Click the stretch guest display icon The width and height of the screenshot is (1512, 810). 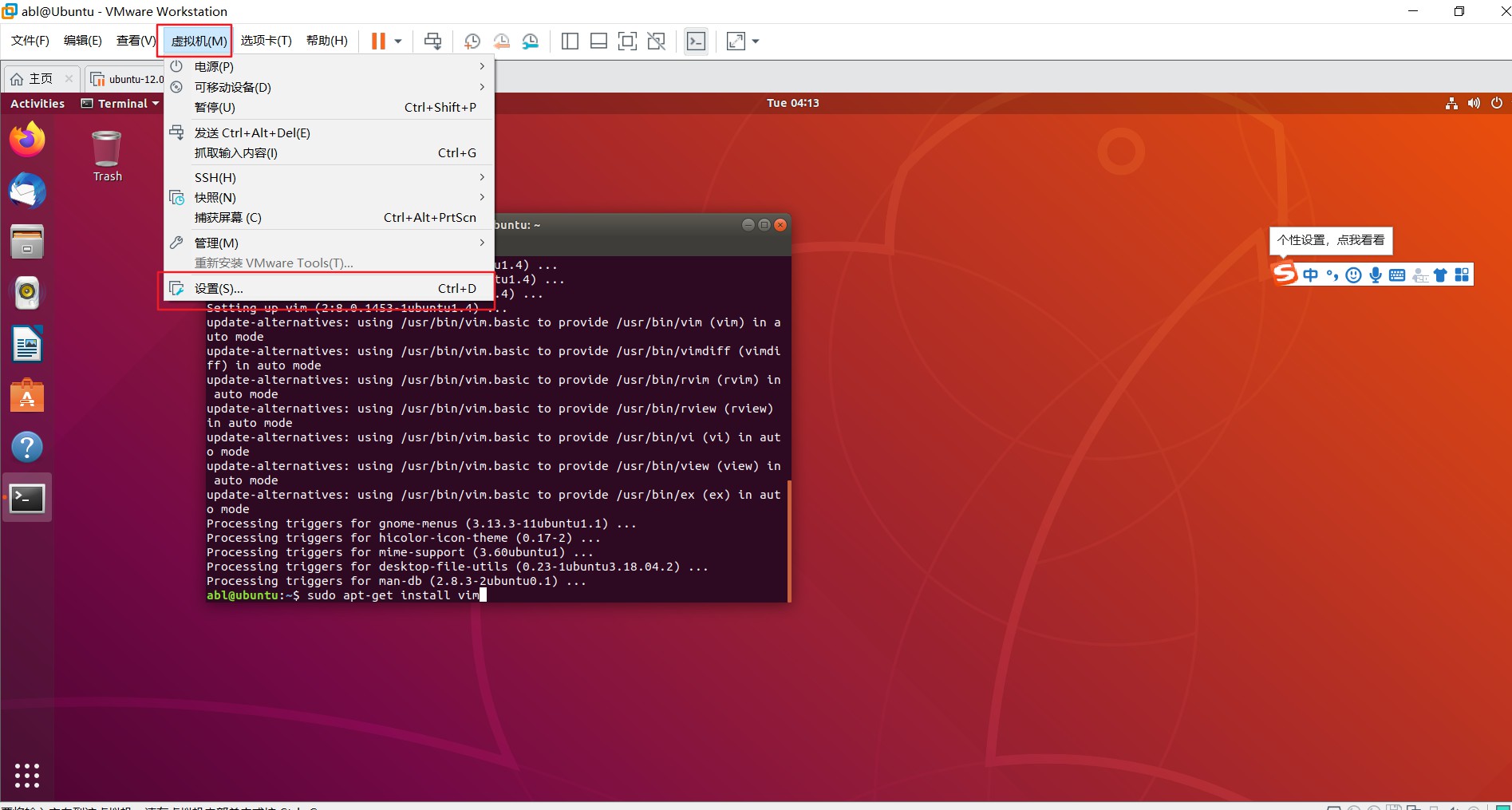tap(736, 41)
